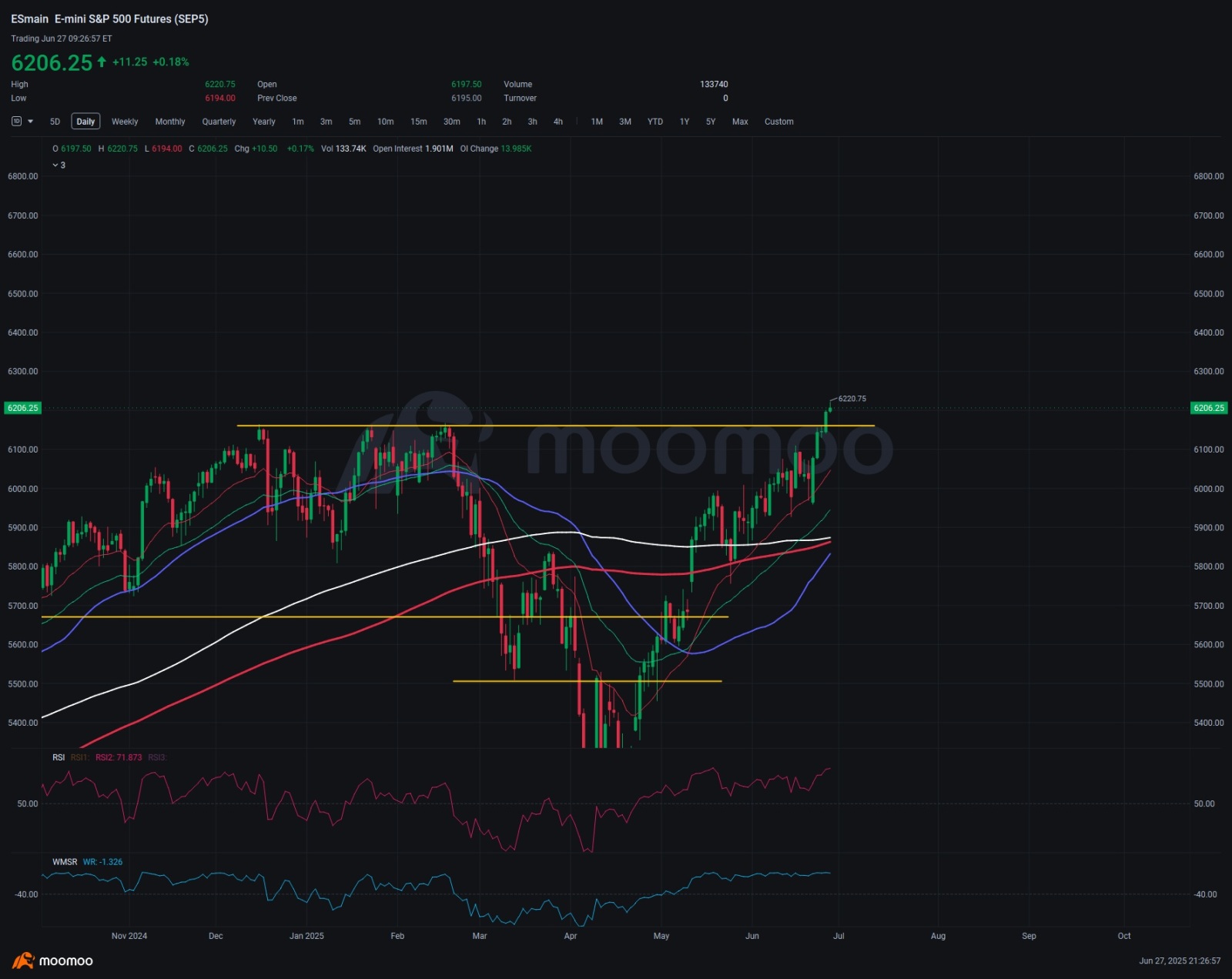Open the Custom range option

click(x=779, y=122)
